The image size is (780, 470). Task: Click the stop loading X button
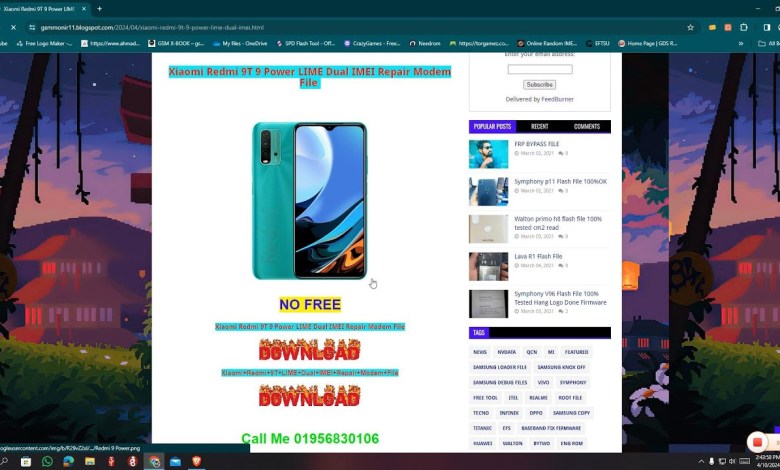click(13, 27)
